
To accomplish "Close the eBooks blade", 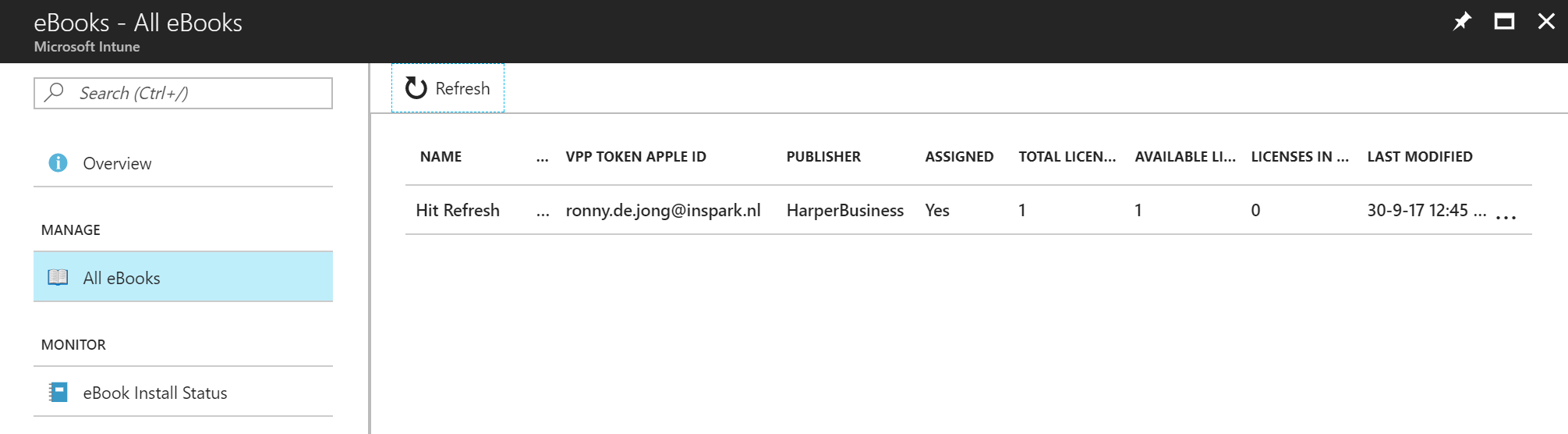I will pos(1546,22).
